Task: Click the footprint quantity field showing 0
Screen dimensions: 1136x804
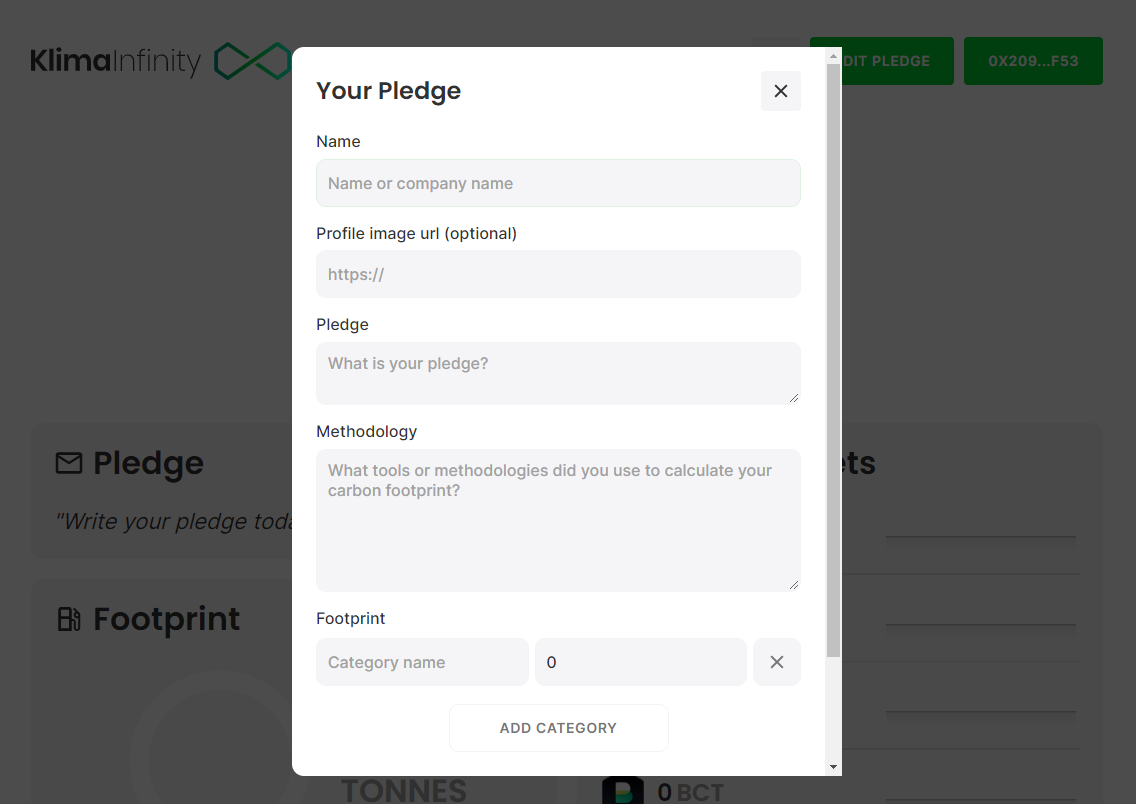Action: pyautogui.click(x=640, y=662)
